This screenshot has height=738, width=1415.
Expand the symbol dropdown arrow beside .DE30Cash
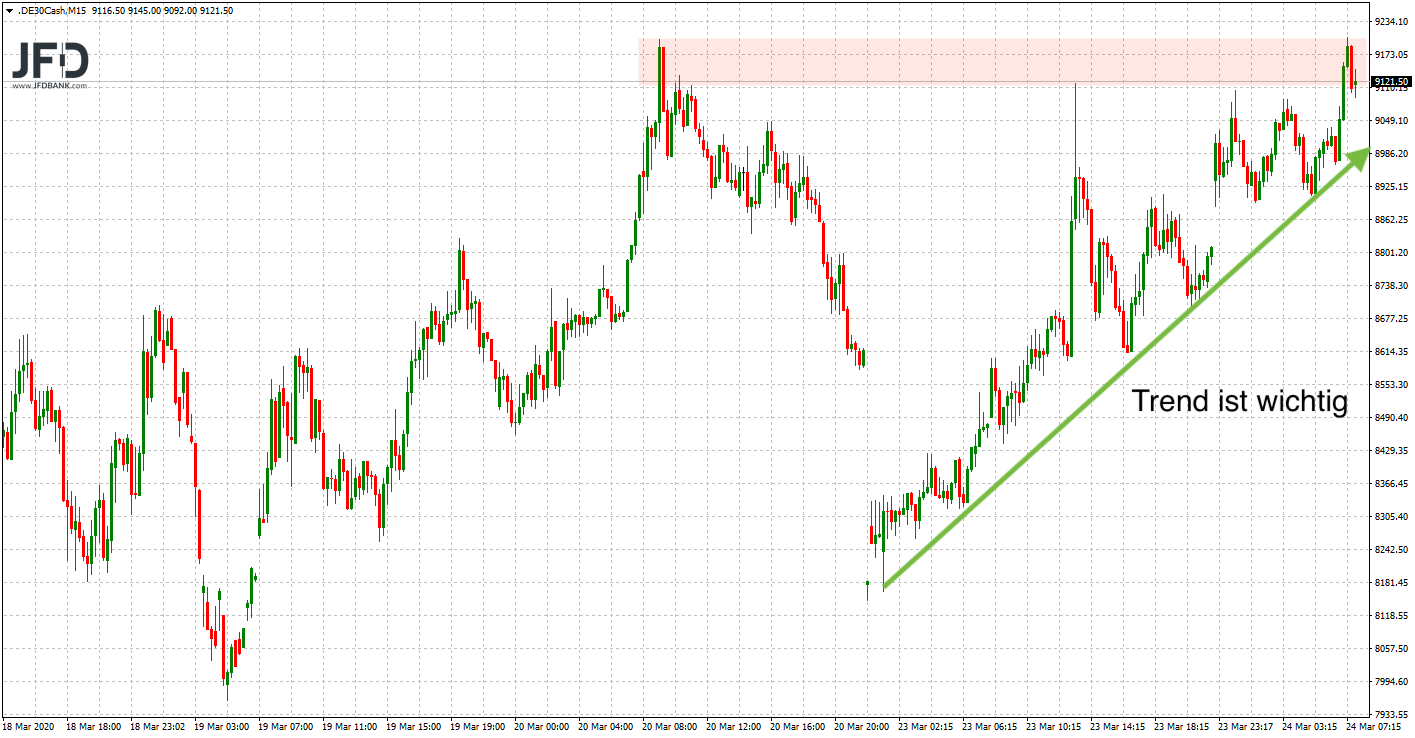(x=10, y=10)
